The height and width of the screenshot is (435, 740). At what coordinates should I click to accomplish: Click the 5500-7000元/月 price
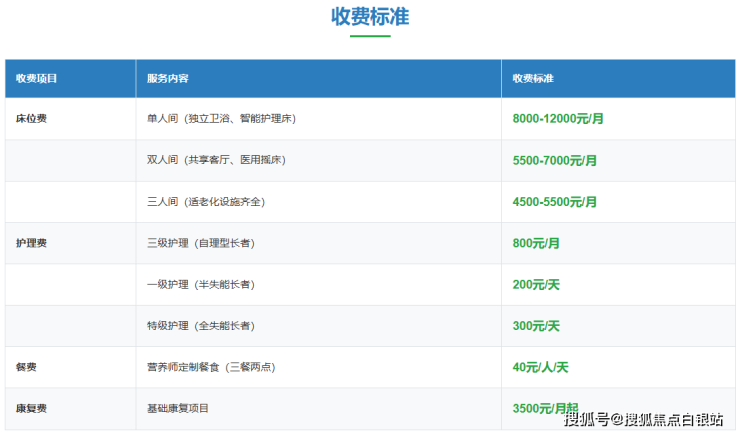(x=554, y=160)
